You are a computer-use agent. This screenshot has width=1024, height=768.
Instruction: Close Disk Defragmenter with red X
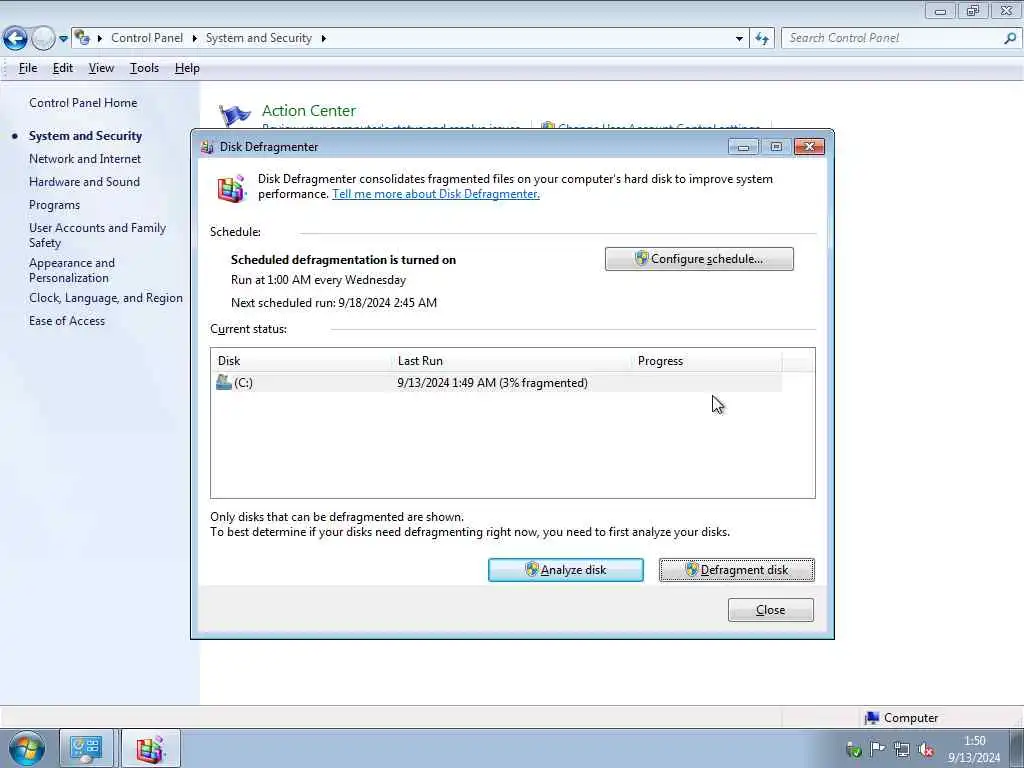[x=810, y=147]
